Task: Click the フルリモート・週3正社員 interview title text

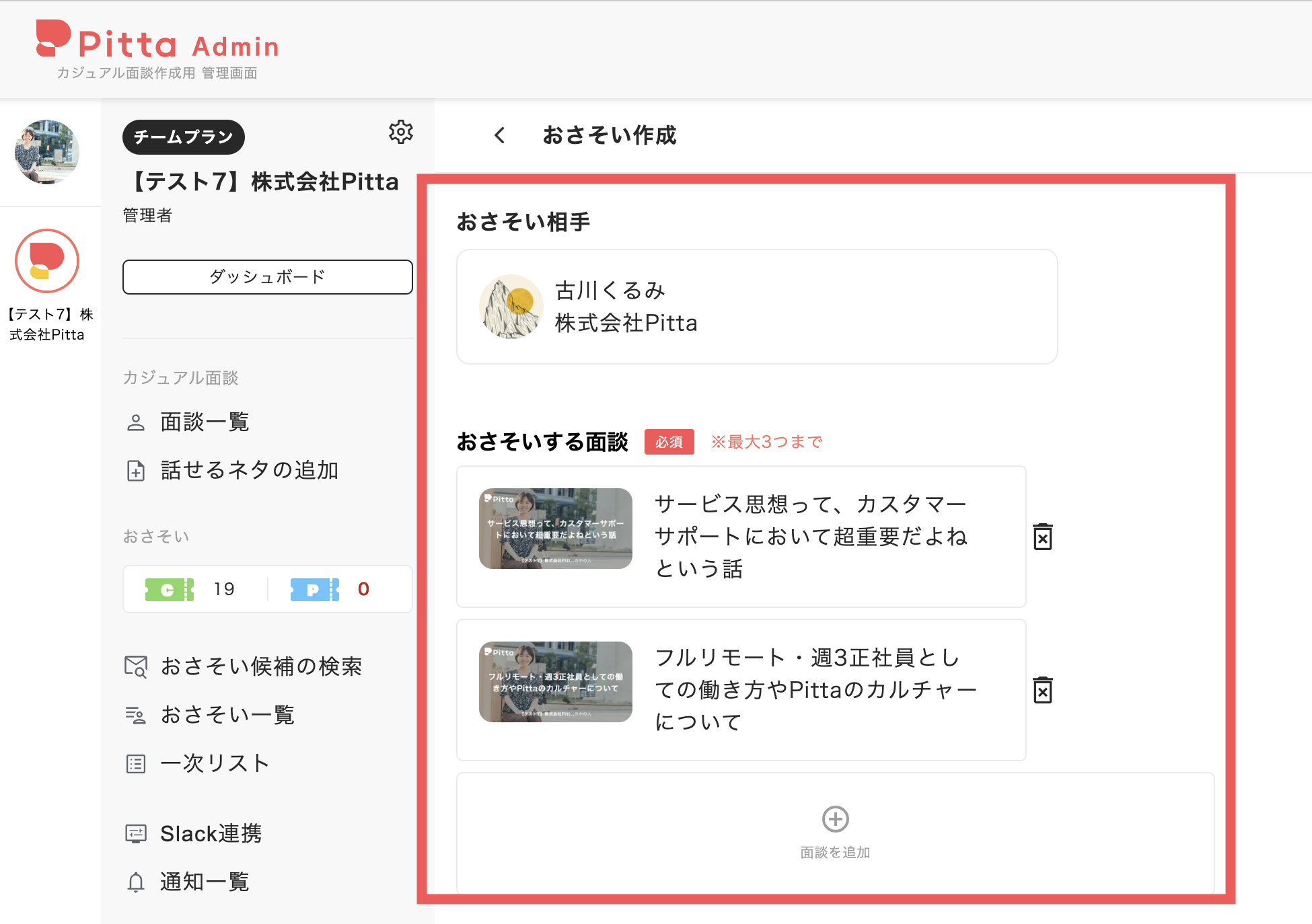Action: 815,689
